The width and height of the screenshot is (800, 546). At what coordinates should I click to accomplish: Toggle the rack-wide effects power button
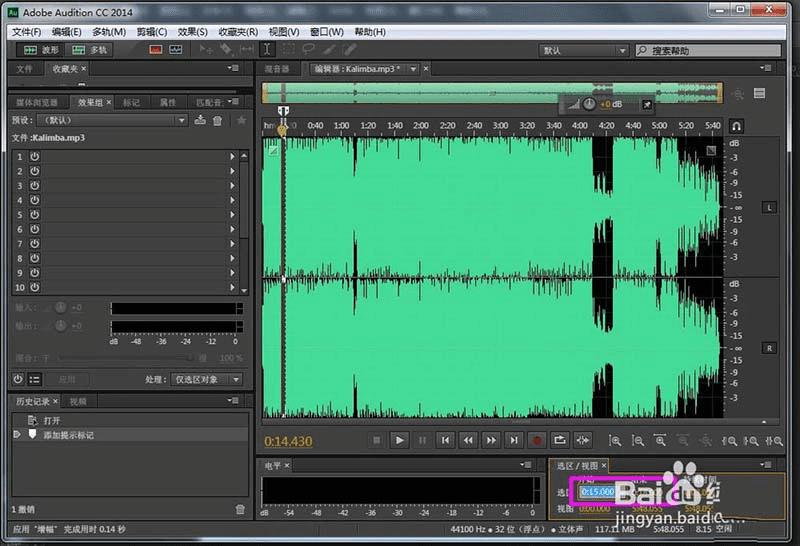click(18, 379)
